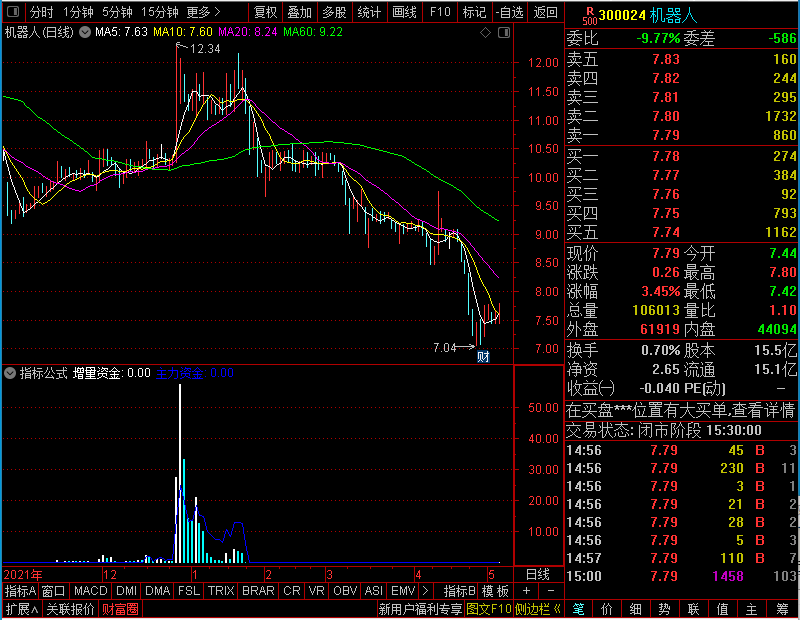Viewport: 800px width, 620px height.
Task: Click stock code 300024 title
Action: click(622, 15)
